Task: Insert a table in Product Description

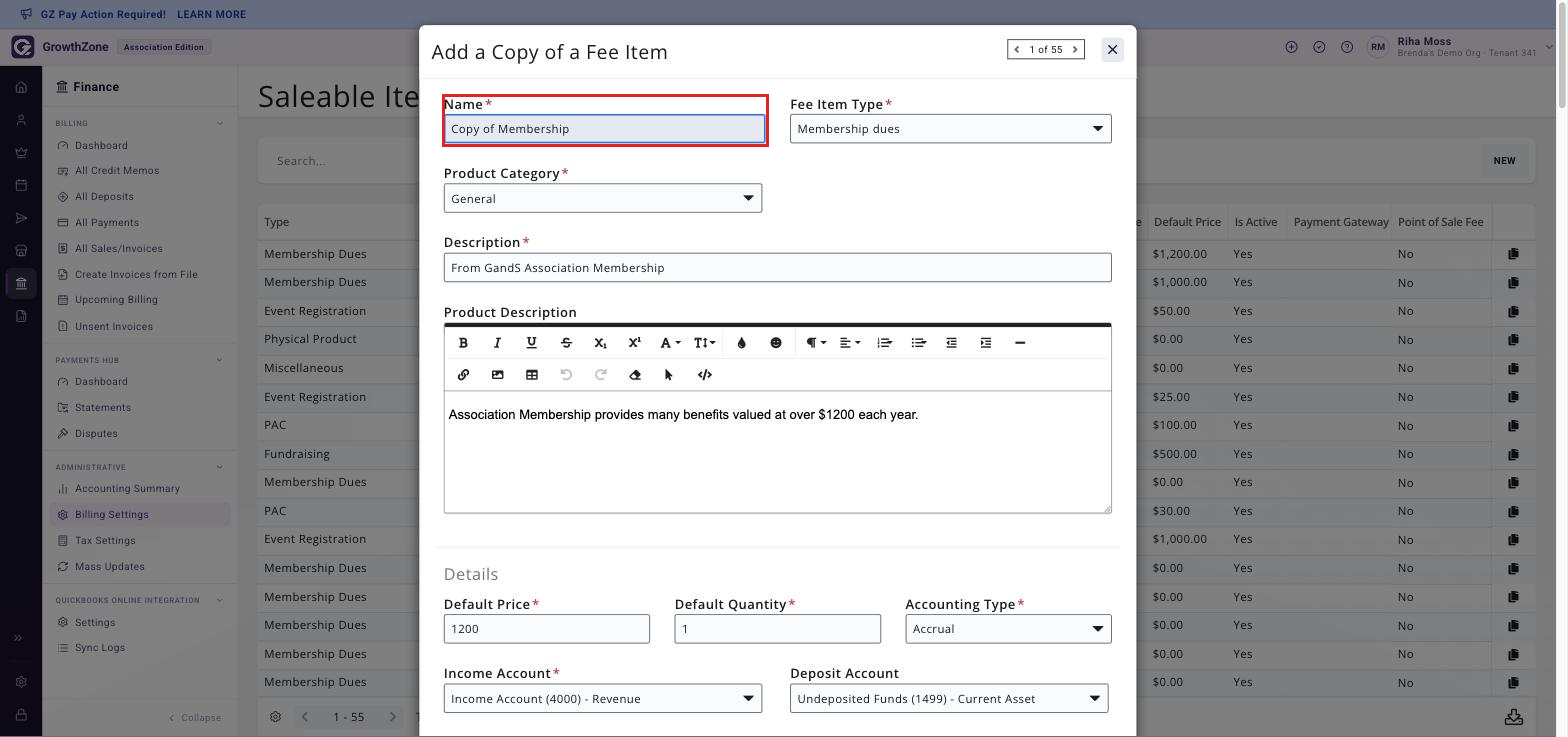Action: tap(531, 375)
